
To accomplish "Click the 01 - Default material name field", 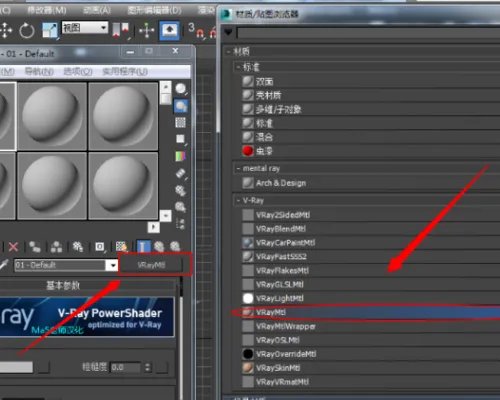I will tap(60, 265).
